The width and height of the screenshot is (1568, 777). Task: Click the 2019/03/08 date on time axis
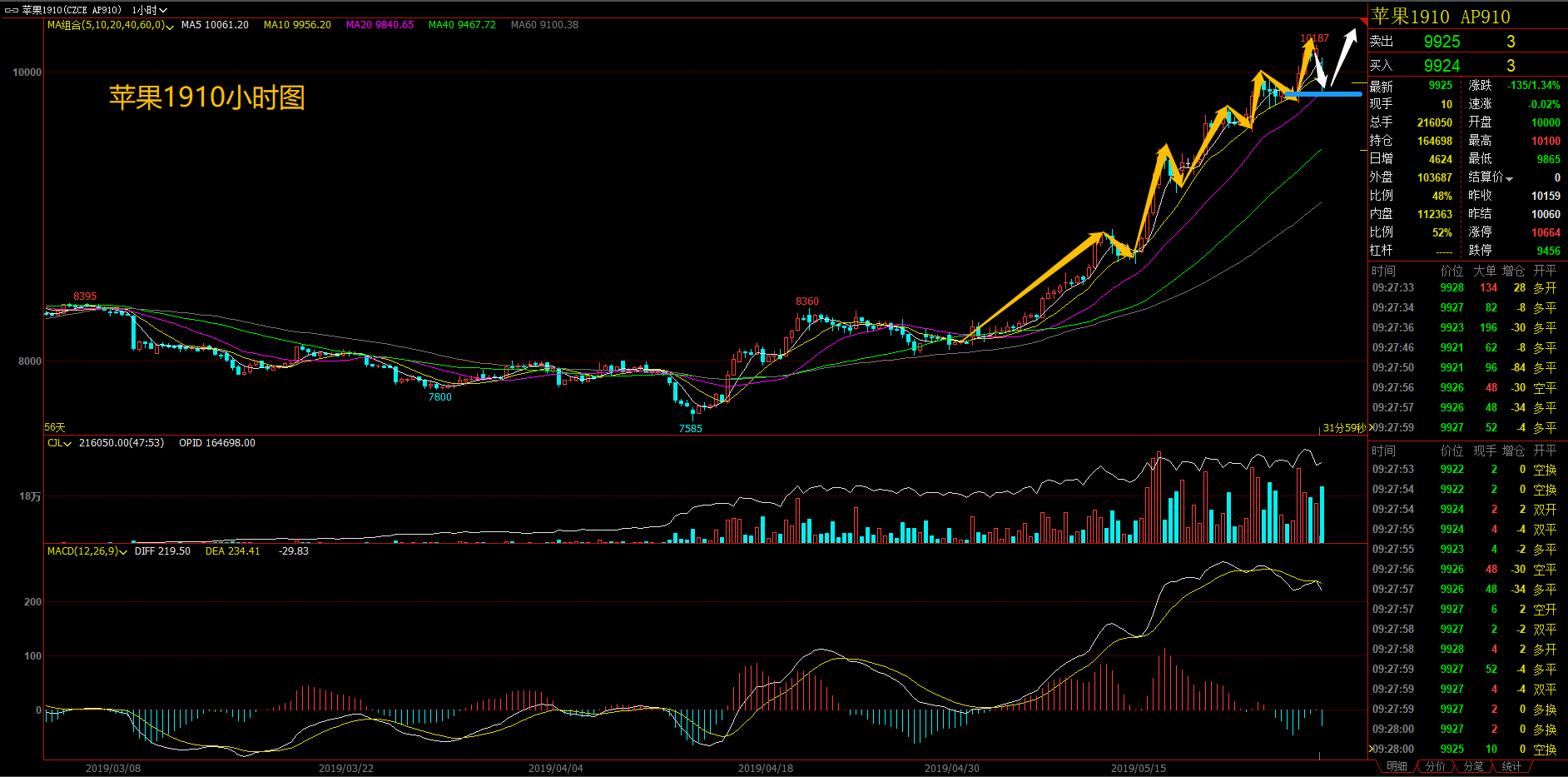pyautogui.click(x=112, y=768)
